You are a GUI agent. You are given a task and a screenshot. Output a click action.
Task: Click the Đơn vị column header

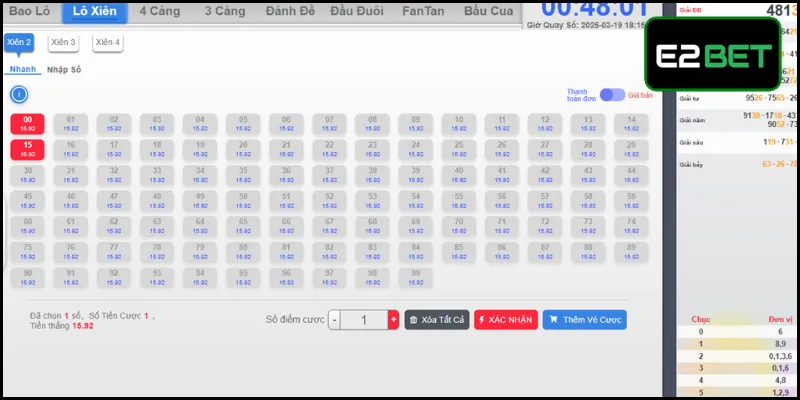coord(780,319)
